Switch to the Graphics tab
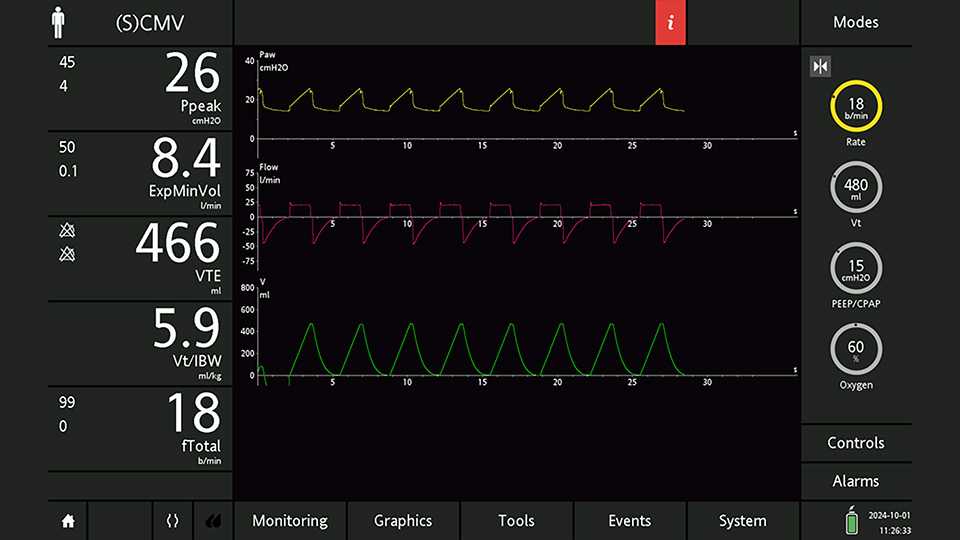960x540 pixels. (x=403, y=521)
